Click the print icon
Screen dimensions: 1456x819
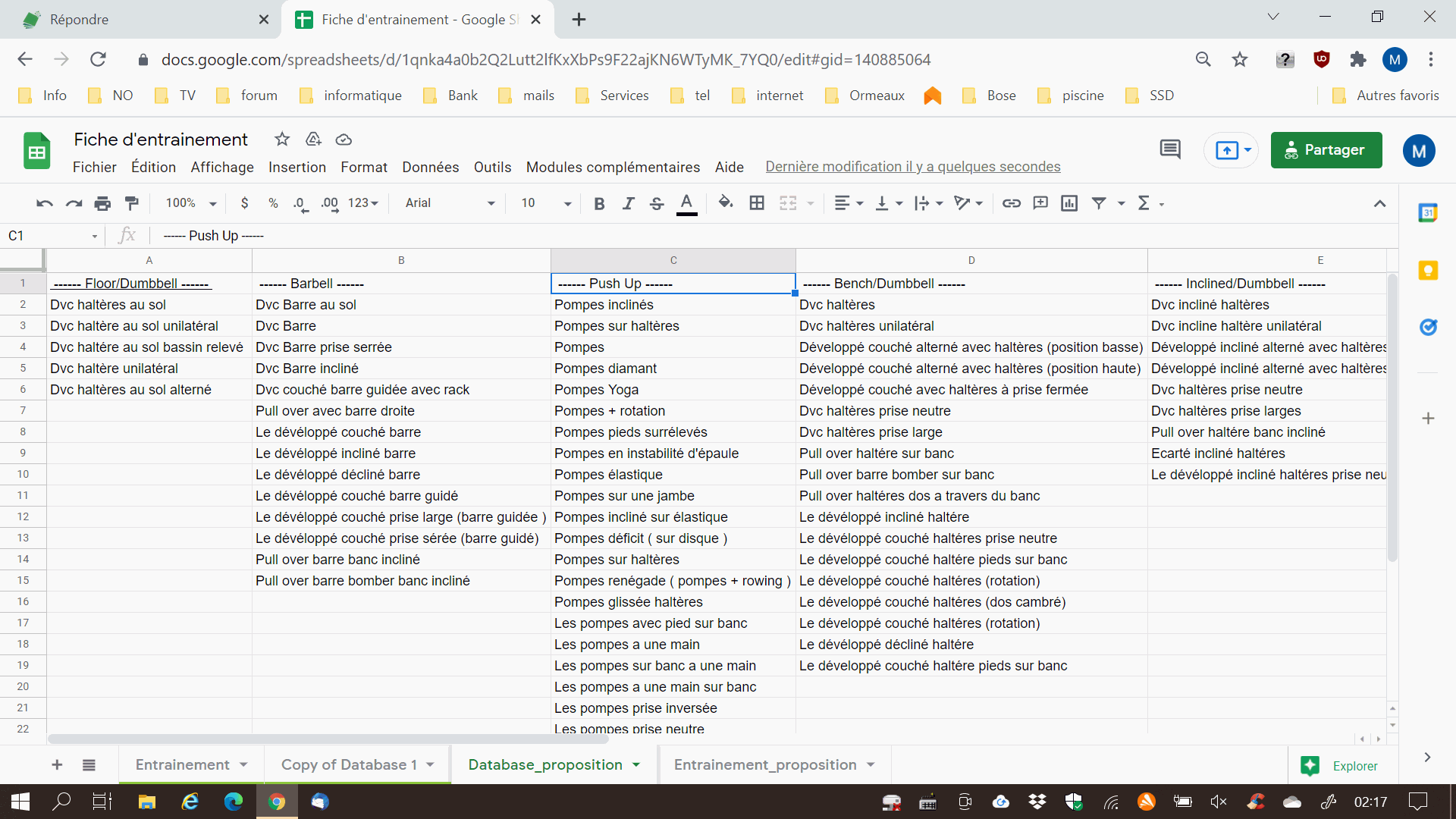102,203
